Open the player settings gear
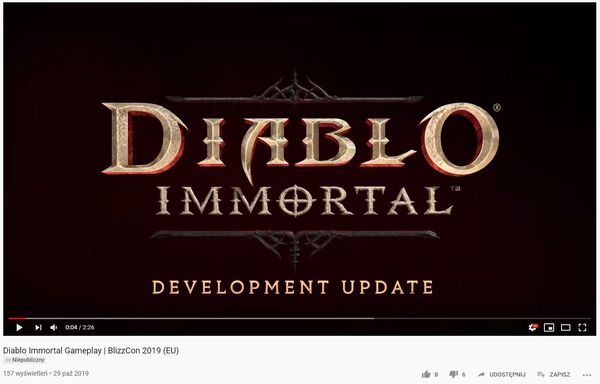 (532, 327)
